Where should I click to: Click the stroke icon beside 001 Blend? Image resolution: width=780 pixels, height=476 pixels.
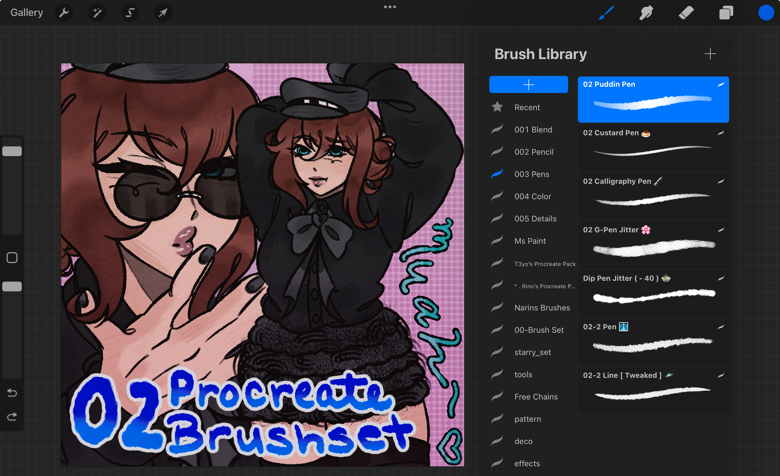click(x=497, y=129)
